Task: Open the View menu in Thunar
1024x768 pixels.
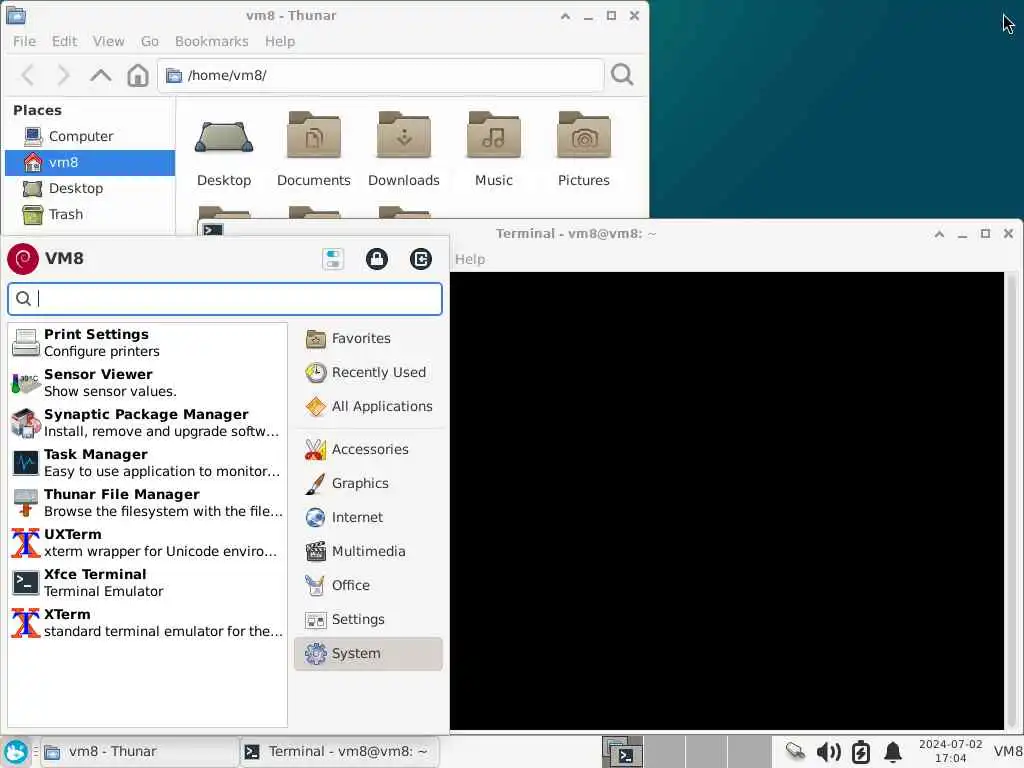Action: coord(108,41)
